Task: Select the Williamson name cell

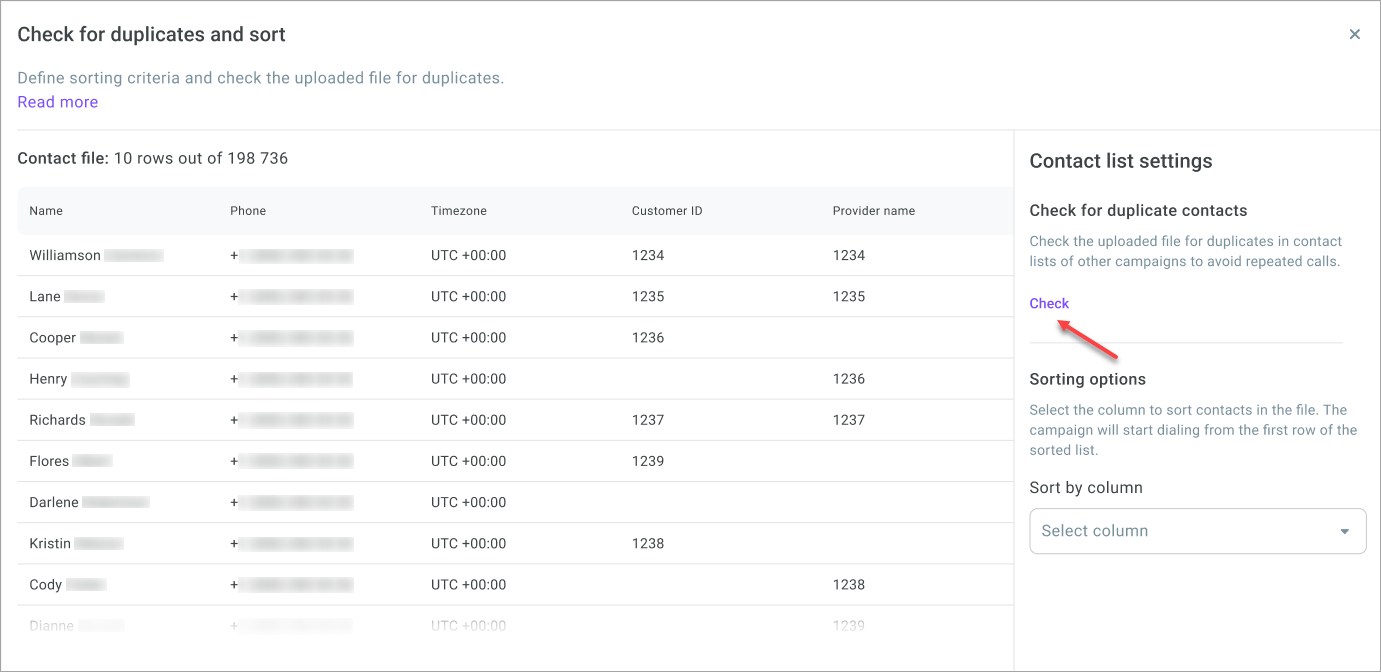Action: tap(96, 255)
